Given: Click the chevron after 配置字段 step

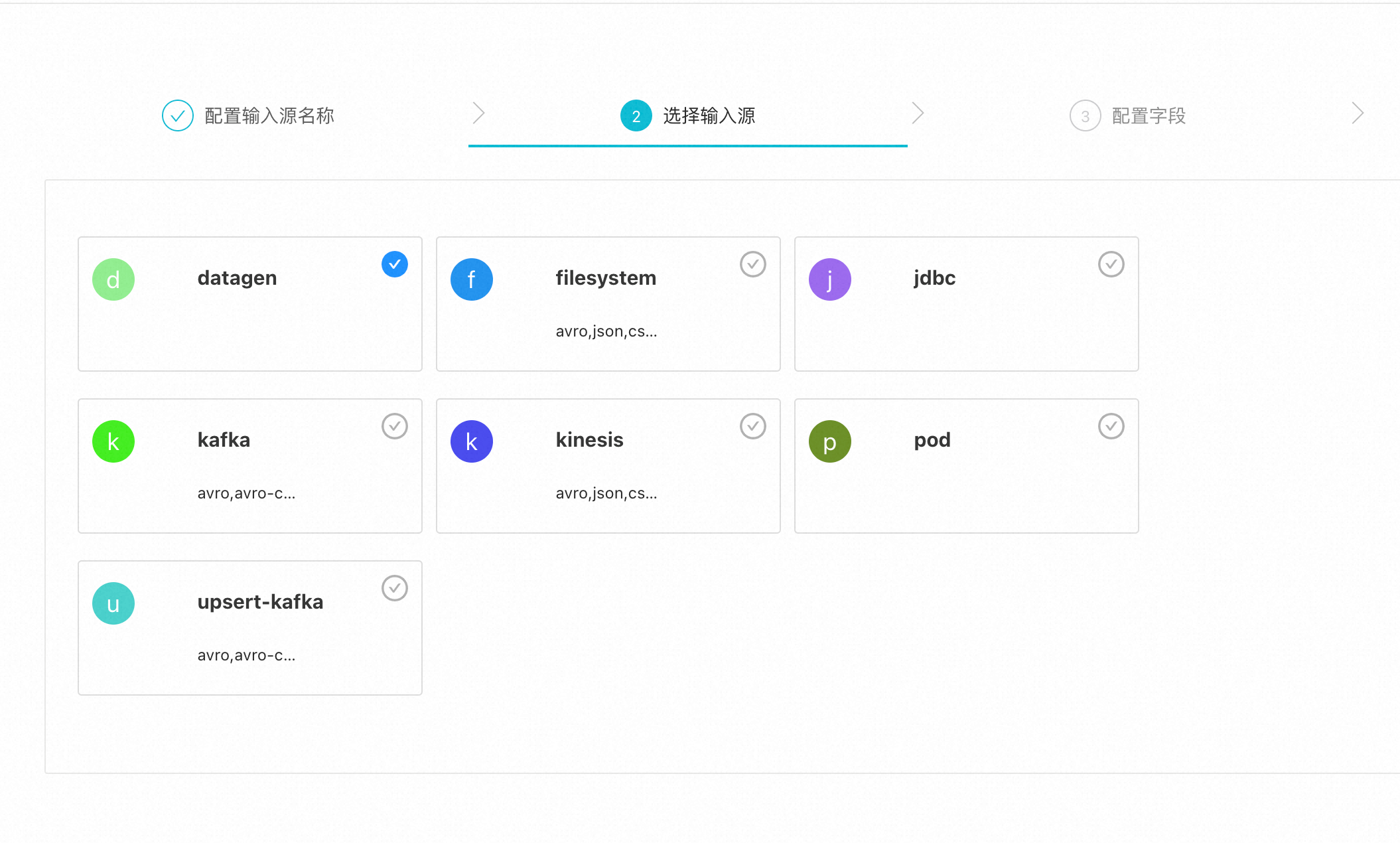Looking at the screenshot, I should (1358, 114).
